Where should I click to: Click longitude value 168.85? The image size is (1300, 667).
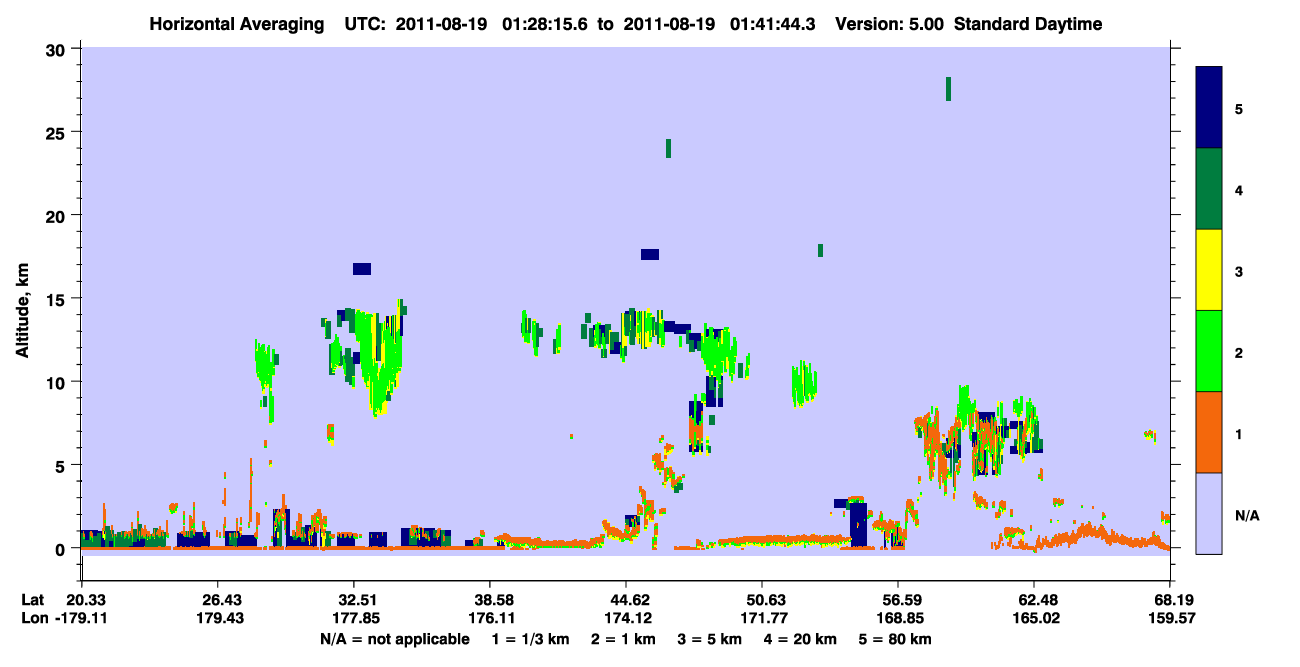click(x=898, y=618)
